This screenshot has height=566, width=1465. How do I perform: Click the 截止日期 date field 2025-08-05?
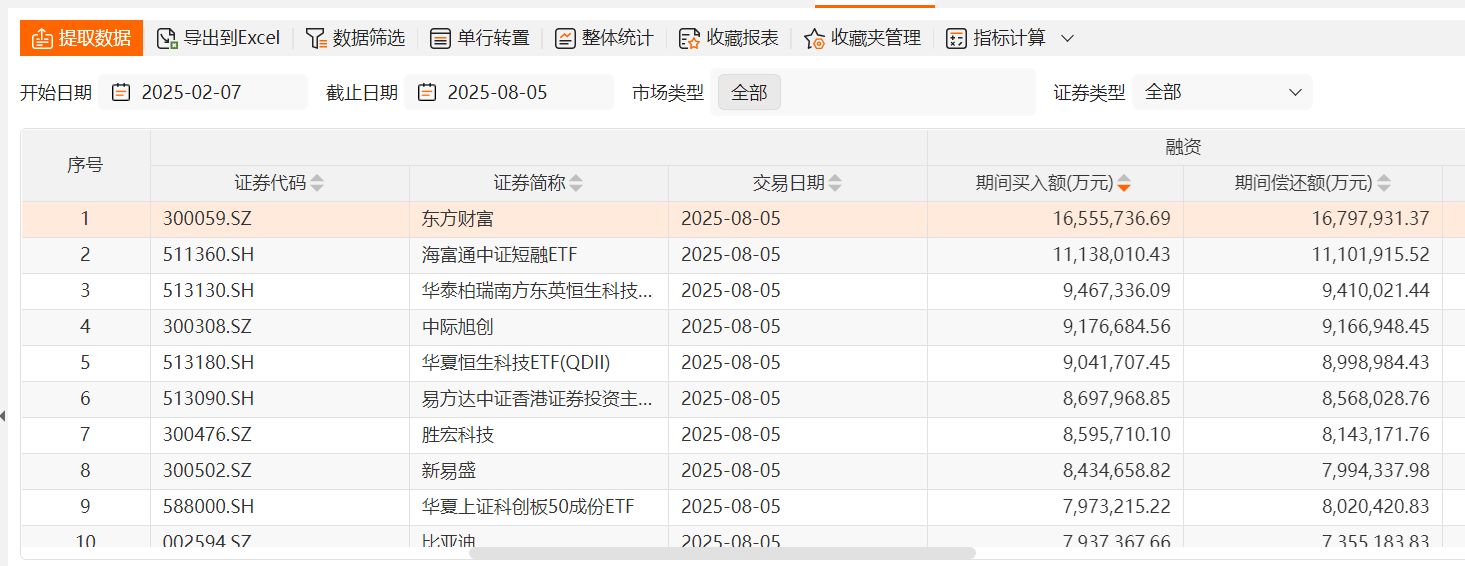click(x=497, y=92)
